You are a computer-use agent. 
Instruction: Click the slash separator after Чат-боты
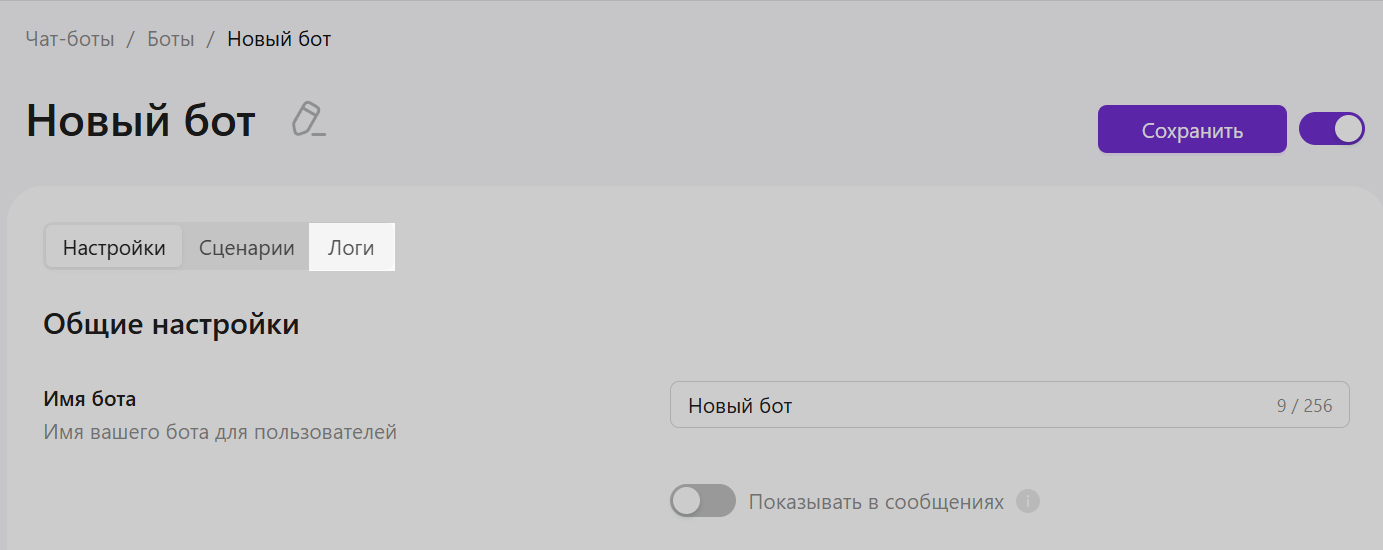[x=131, y=40]
